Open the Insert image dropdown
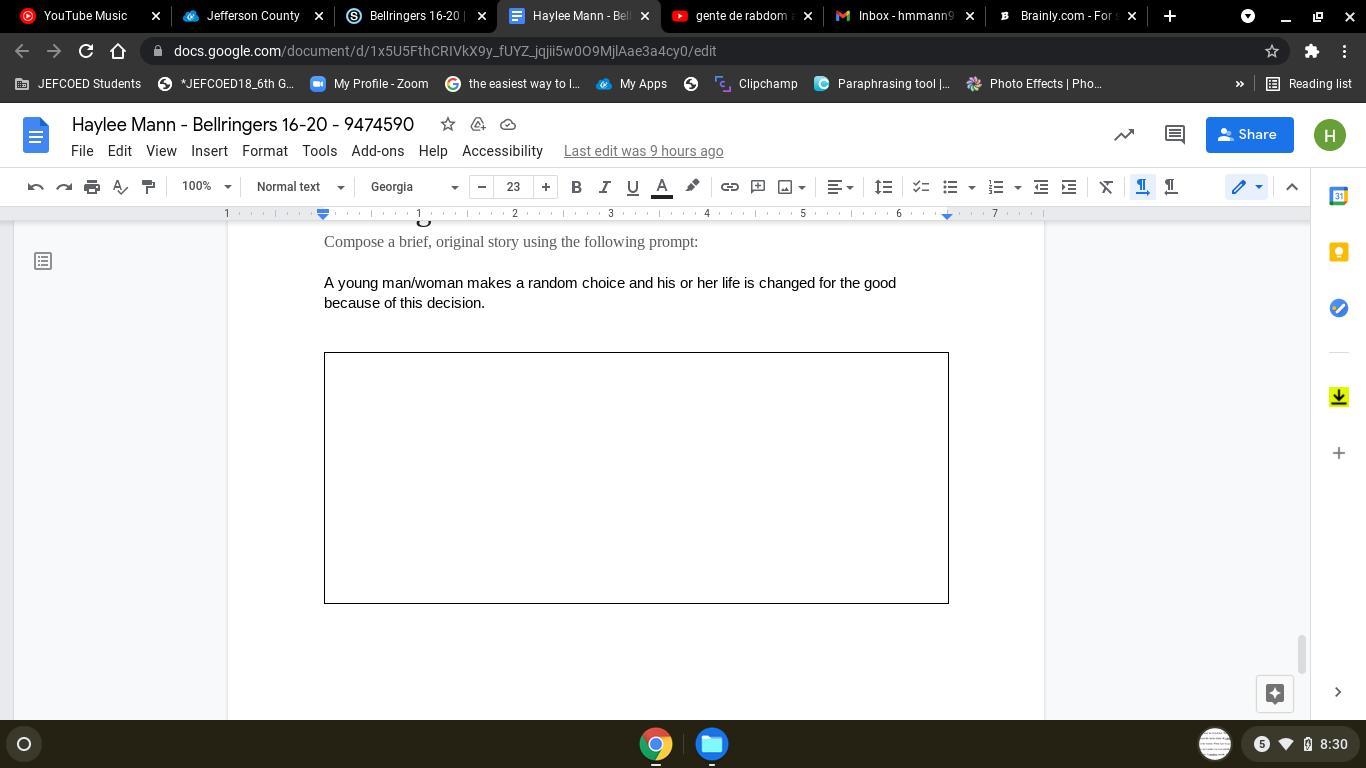The height and width of the screenshot is (768, 1366). [792, 187]
